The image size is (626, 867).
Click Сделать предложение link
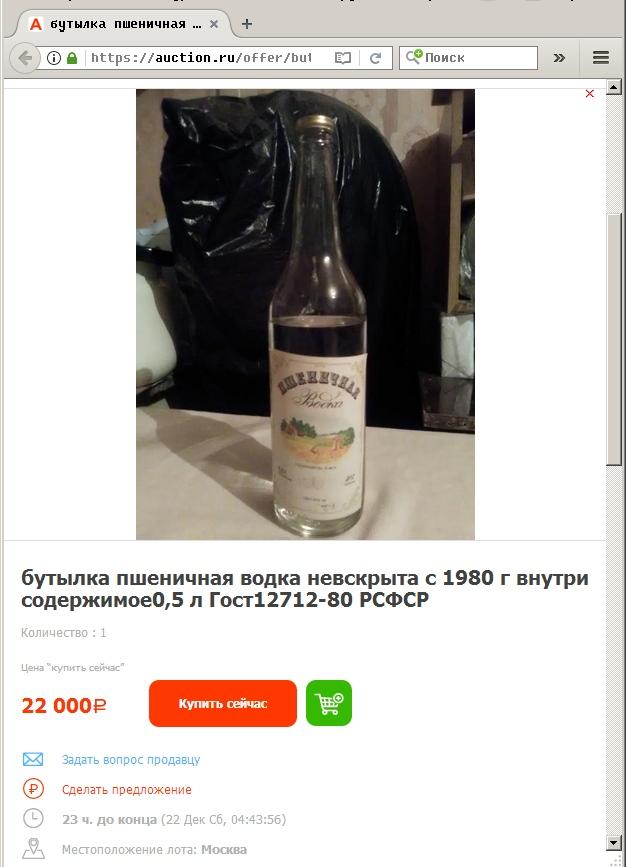pyautogui.click(x=127, y=790)
